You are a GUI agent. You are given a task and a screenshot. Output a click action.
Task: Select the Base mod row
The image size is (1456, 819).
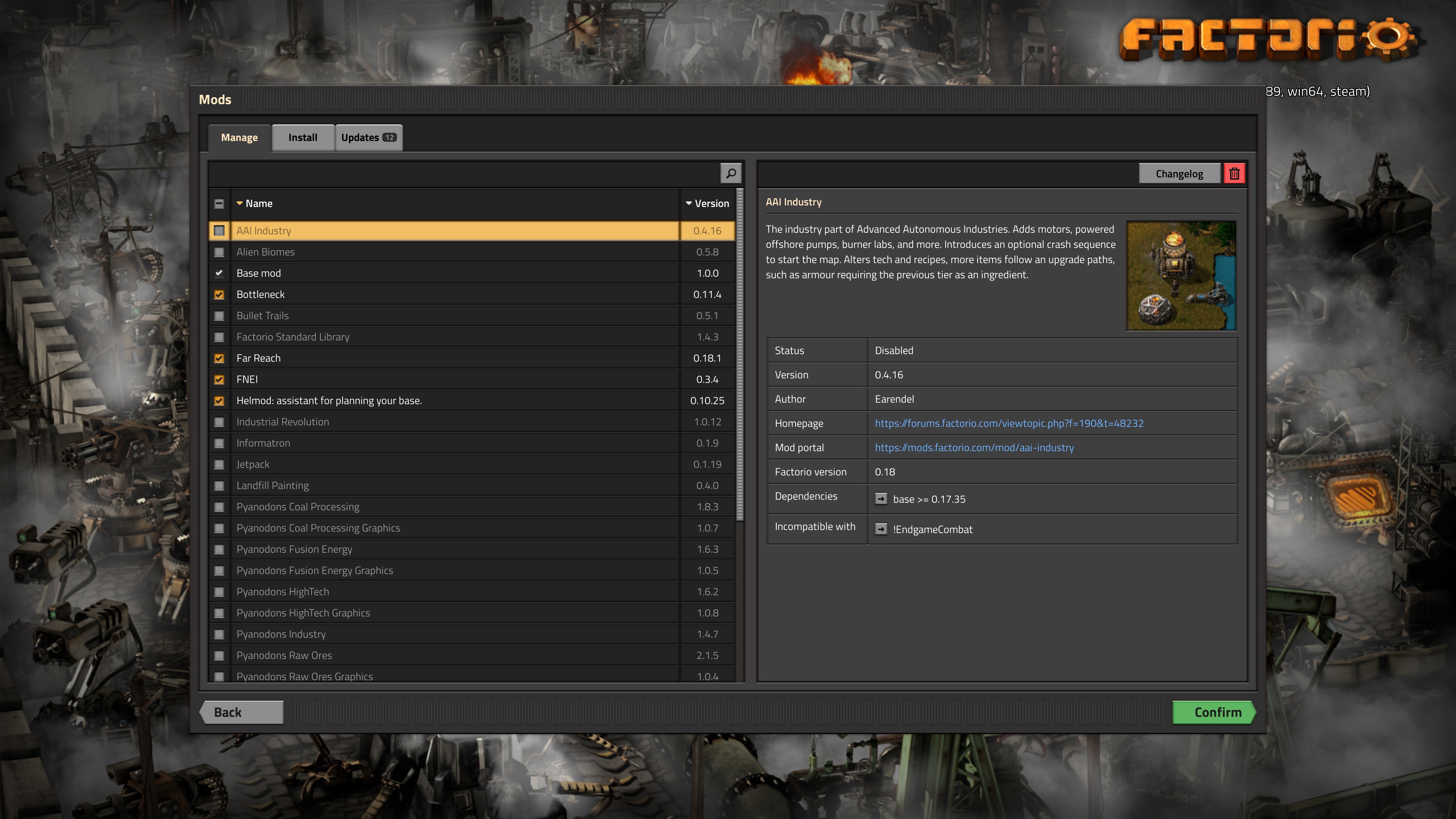click(472, 273)
